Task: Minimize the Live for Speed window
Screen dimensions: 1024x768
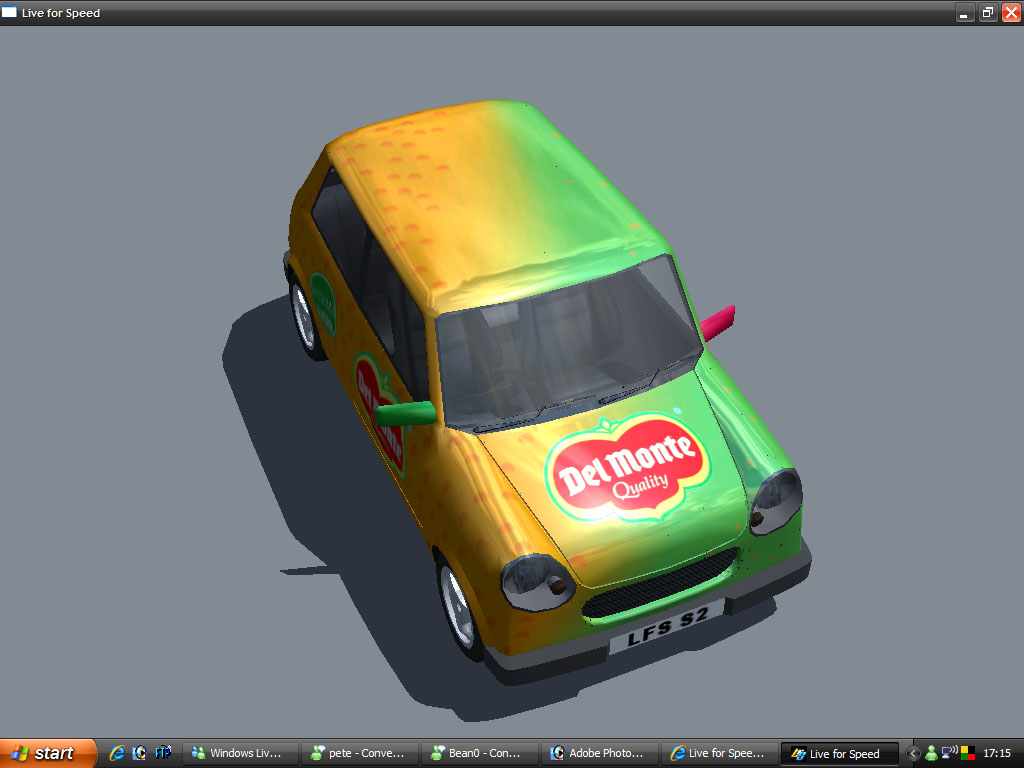Action: [x=964, y=12]
